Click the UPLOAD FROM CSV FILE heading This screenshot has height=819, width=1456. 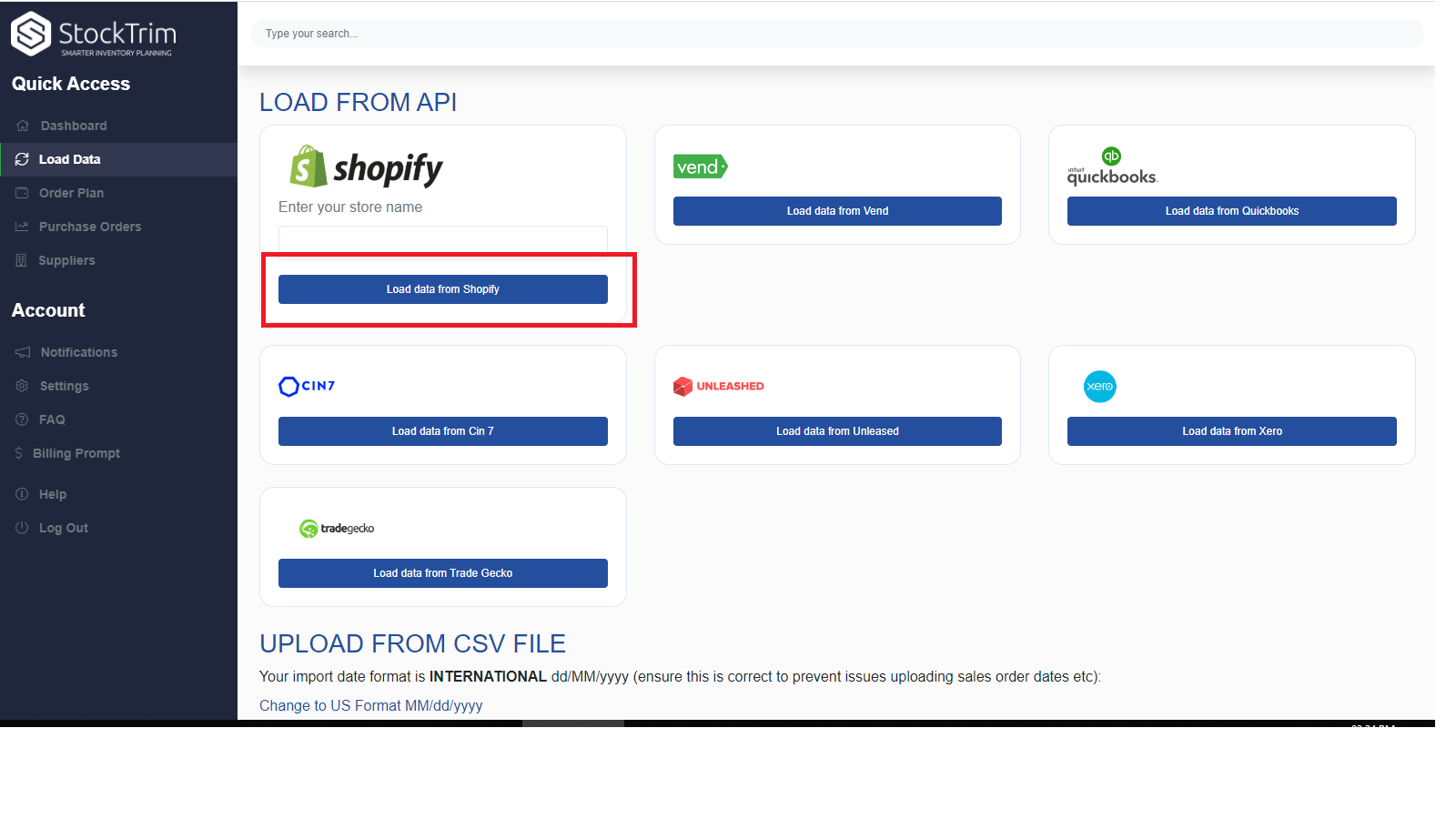pos(412,643)
